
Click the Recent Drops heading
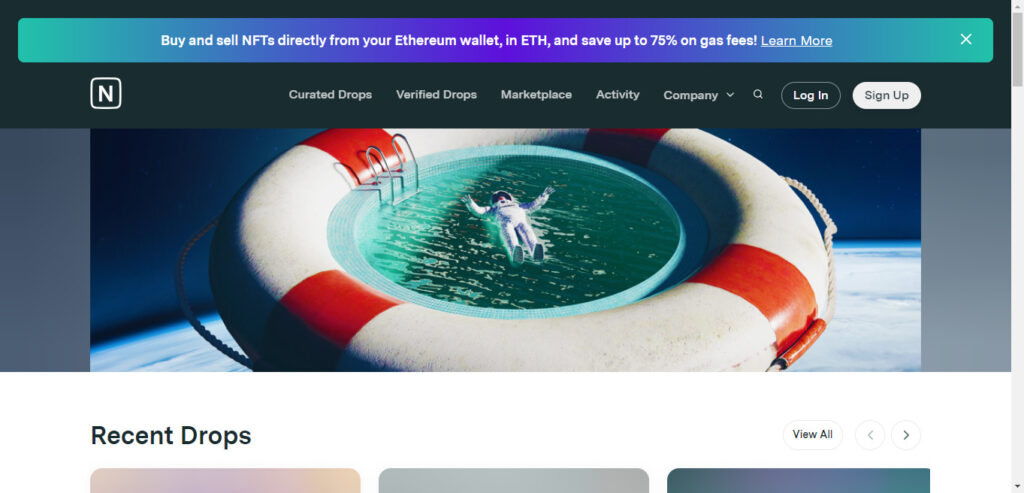click(x=171, y=436)
